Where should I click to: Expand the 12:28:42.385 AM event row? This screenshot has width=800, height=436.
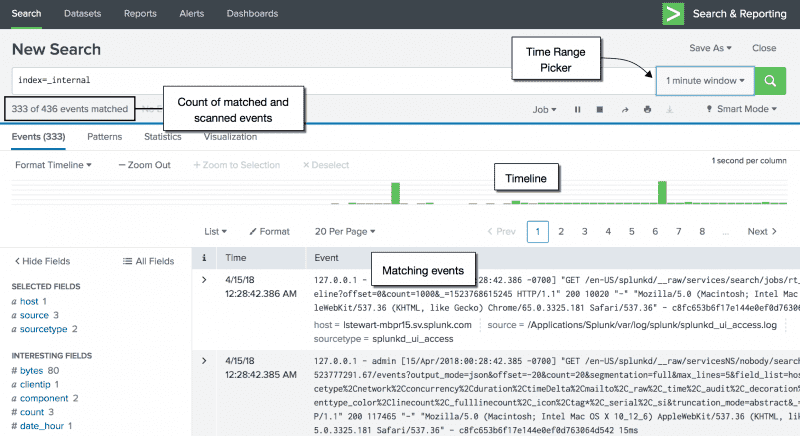click(x=204, y=361)
